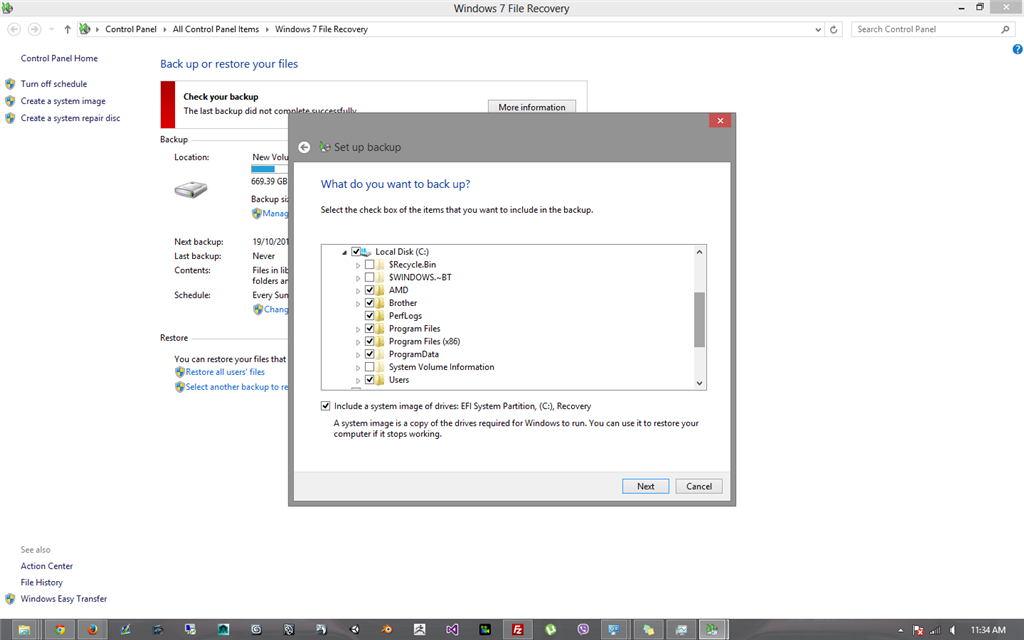The width and height of the screenshot is (1024, 640).
Task: Click the backup drive icon under Location
Action: 191,189
